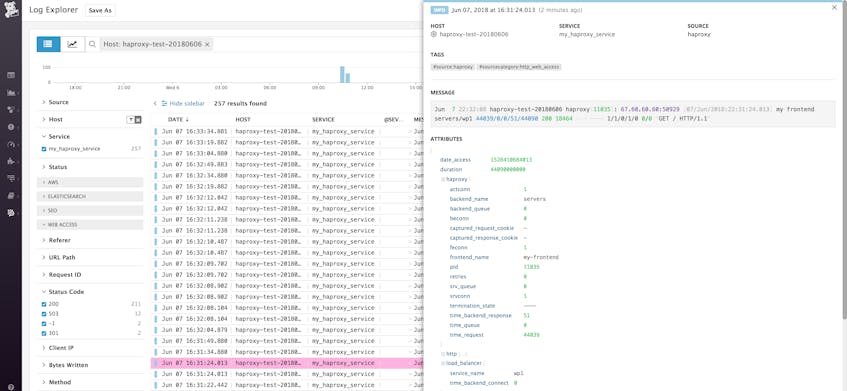Viewport: 847px width, 391px height.
Task: Remove the Host haproxy-test-20180606 search filter
Action: [x=207, y=44]
